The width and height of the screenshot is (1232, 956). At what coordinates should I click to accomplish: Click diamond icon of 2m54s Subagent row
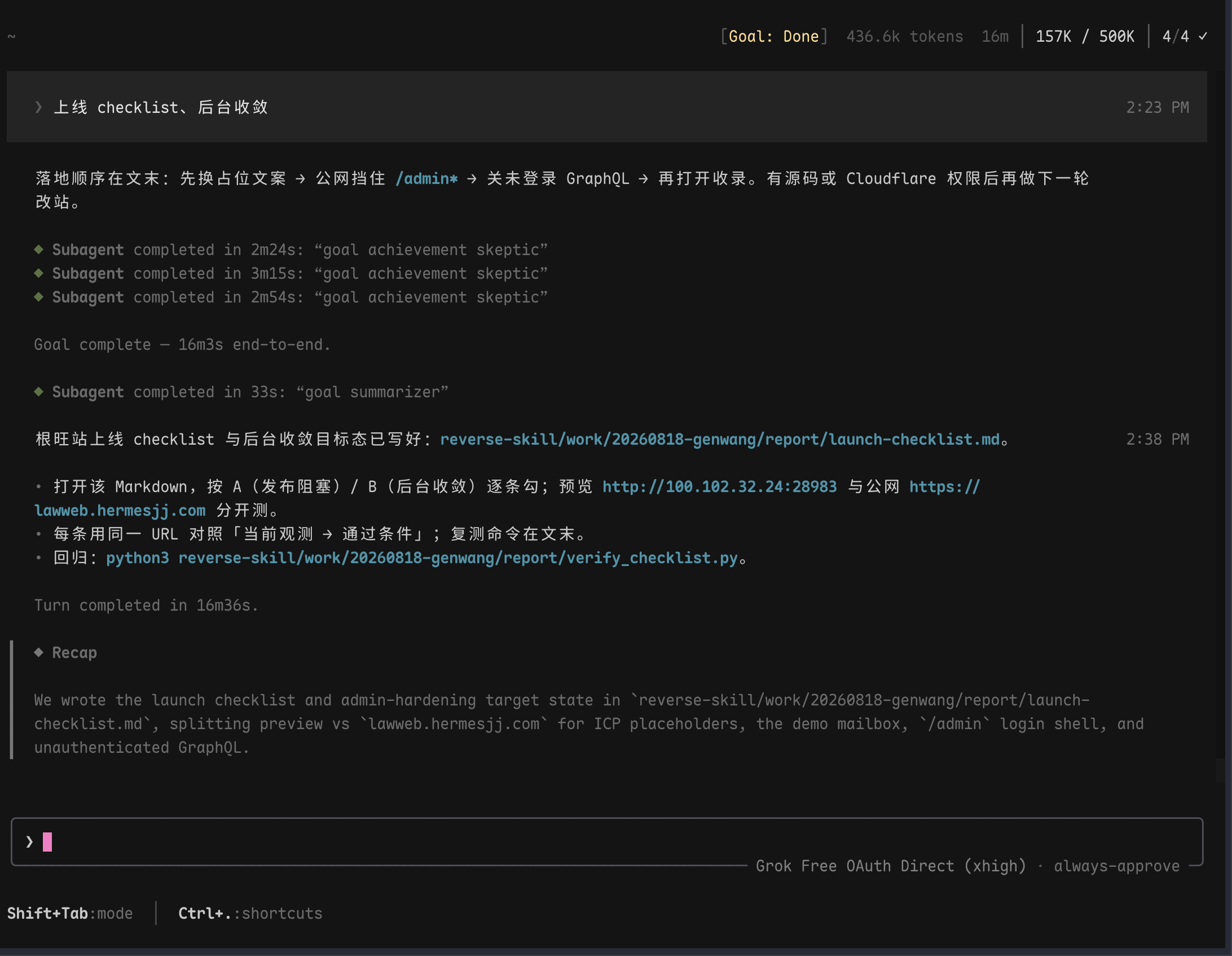[38, 296]
